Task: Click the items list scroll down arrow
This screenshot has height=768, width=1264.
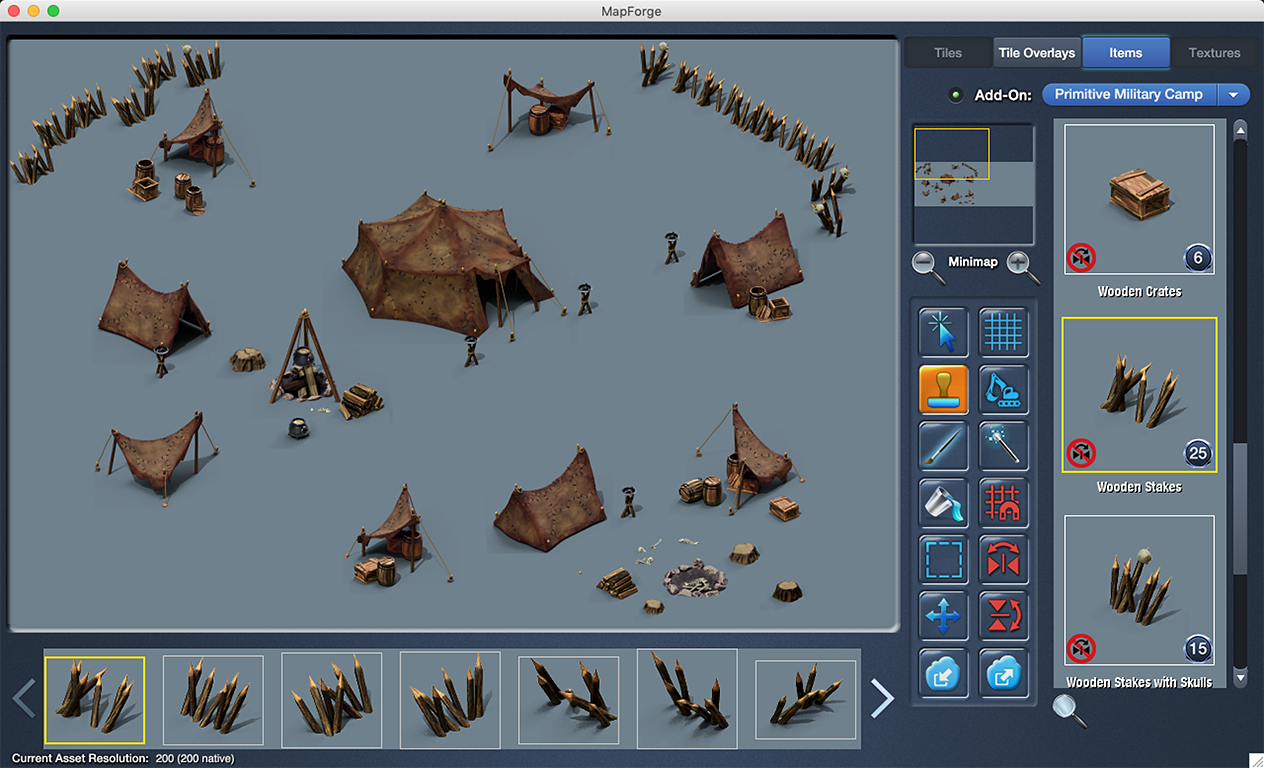Action: click(x=1240, y=677)
